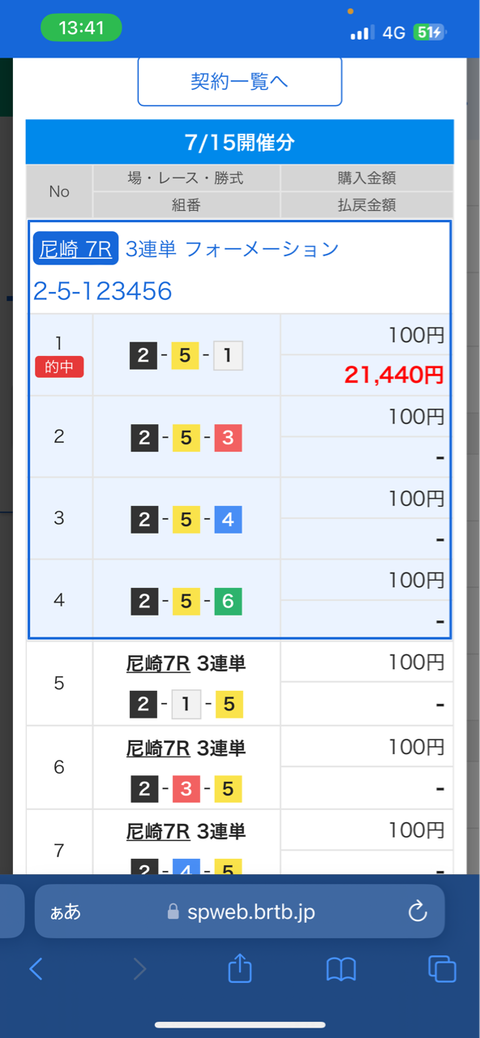
Task: Tap yellow boat 5 box in row 2
Action: click(x=186, y=438)
